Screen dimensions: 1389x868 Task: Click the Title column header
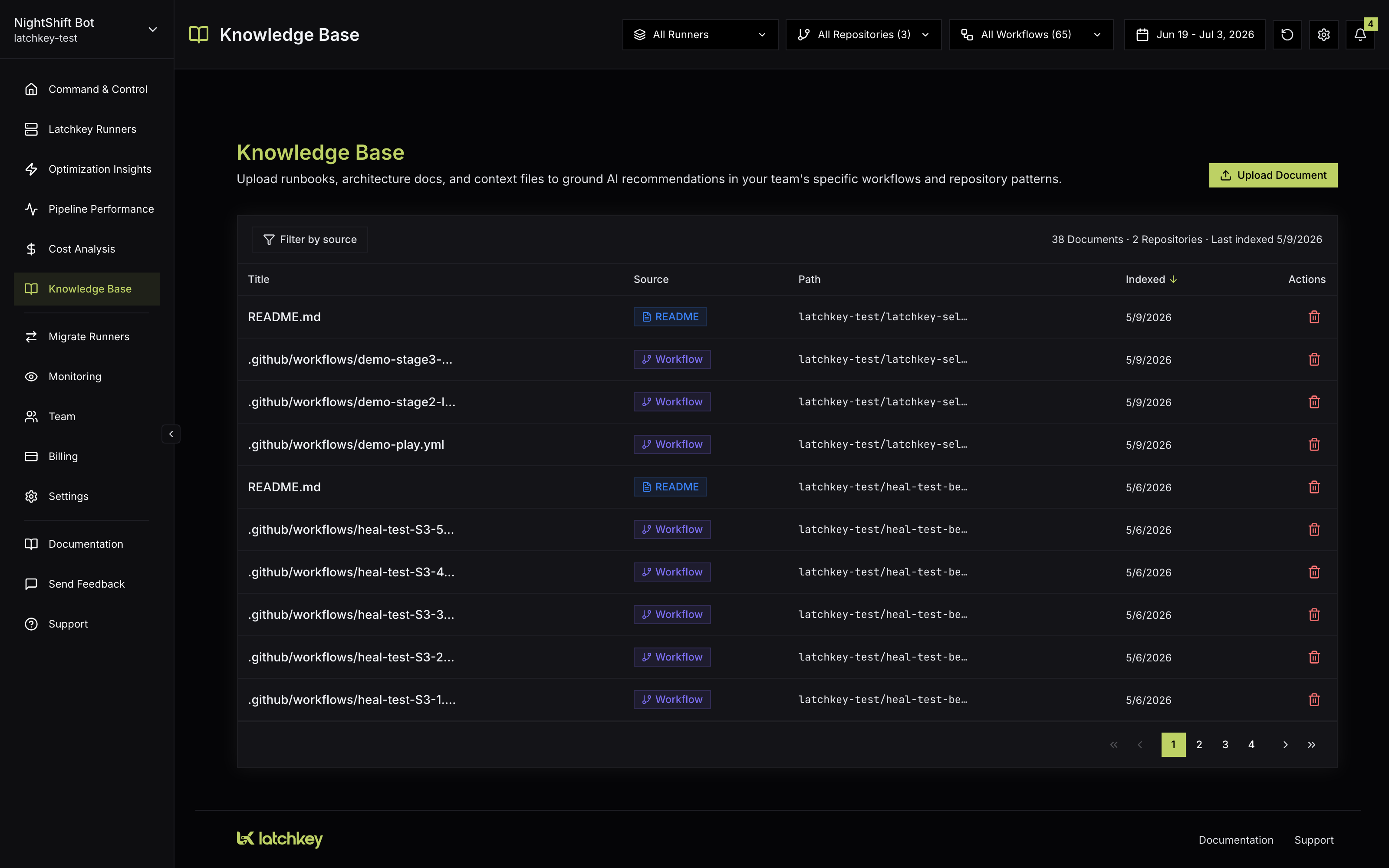tap(258, 279)
